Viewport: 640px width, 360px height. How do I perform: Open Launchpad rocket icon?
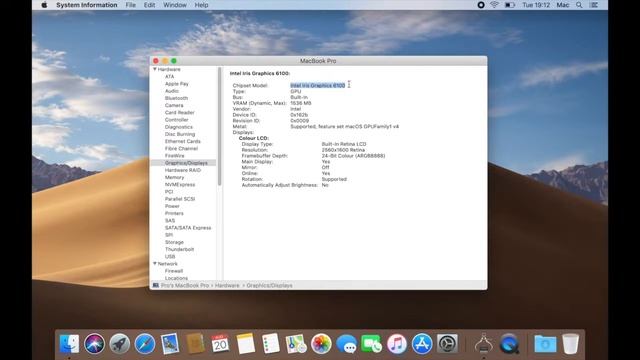[120, 344]
